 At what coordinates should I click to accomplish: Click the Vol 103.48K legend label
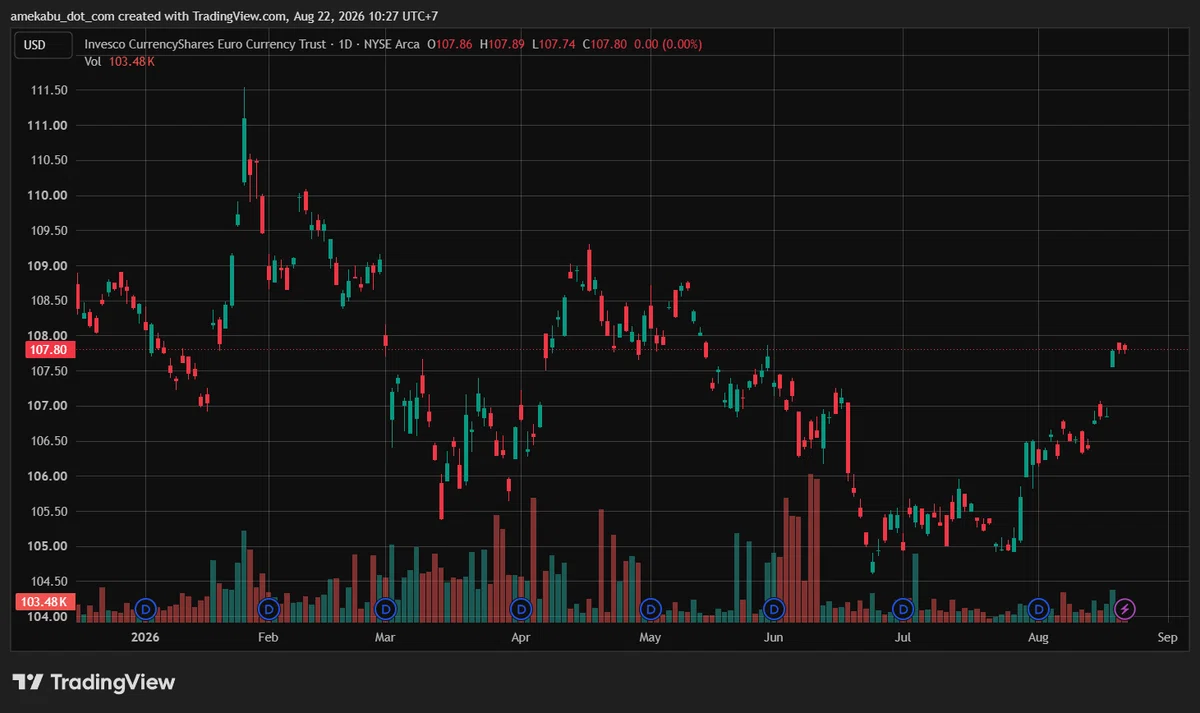coord(119,62)
